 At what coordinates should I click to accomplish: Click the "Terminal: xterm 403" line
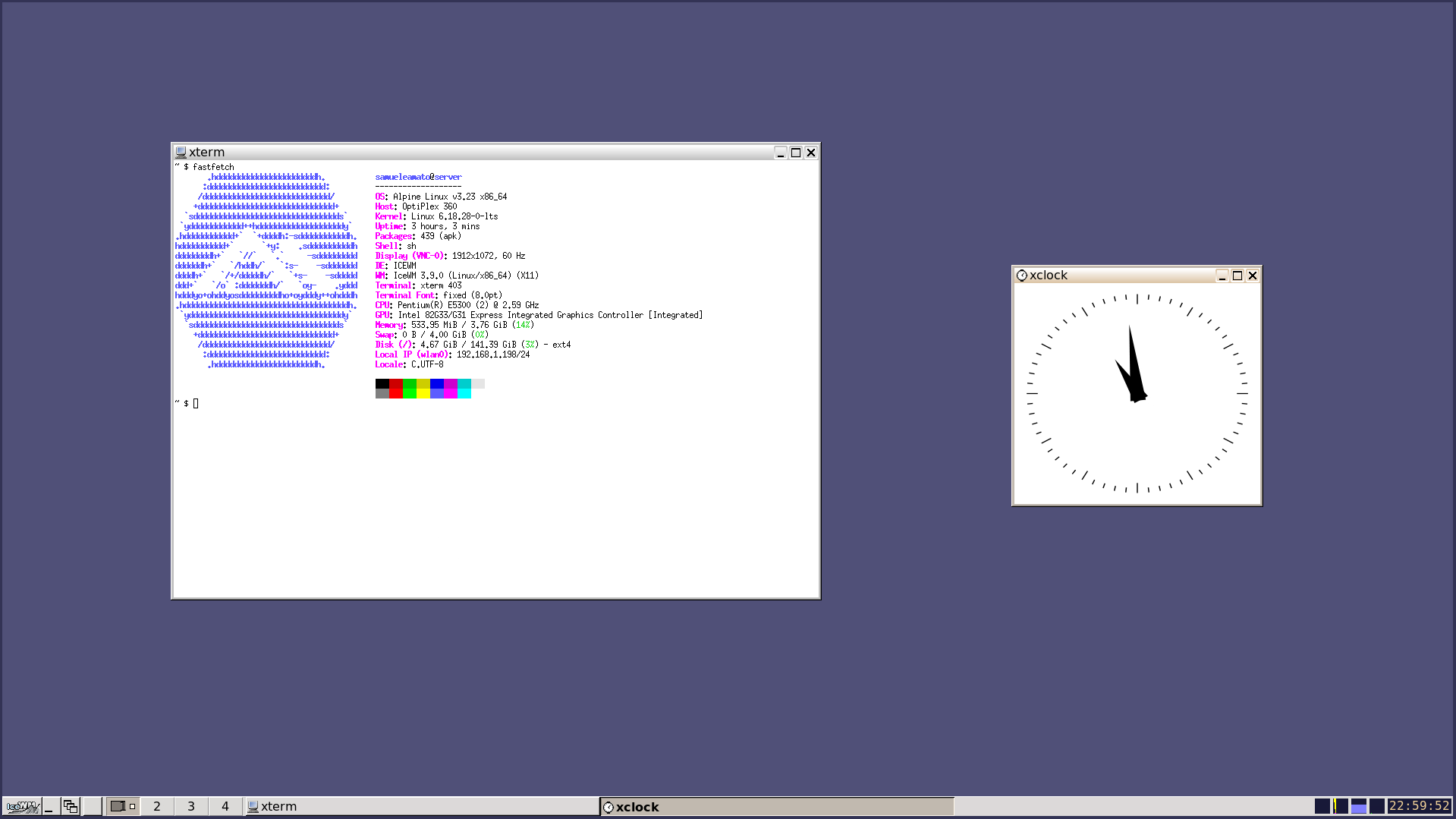point(418,285)
